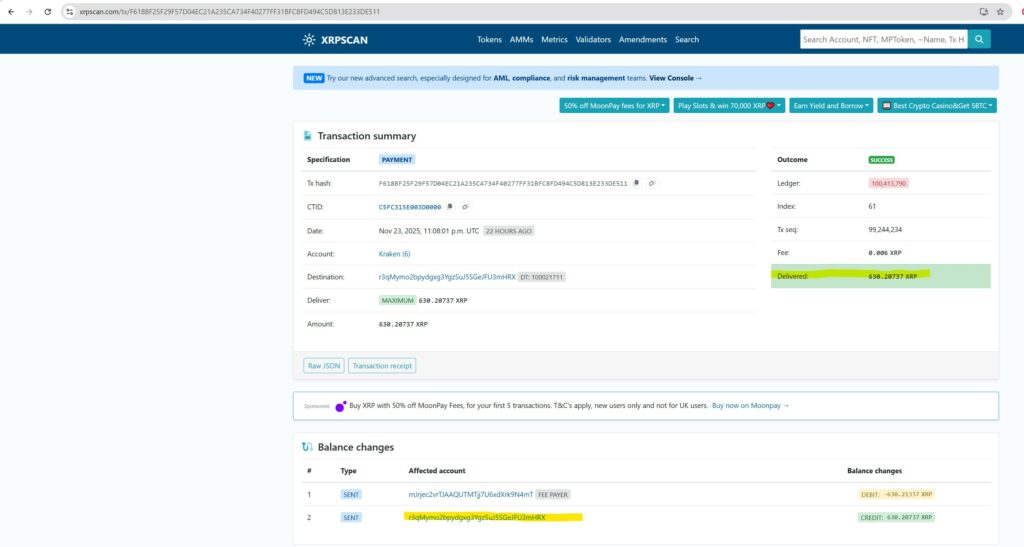The height and width of the screenshot is (547, 1024).
Task: Focus the Search Account input field
Action: coord(883,40)
